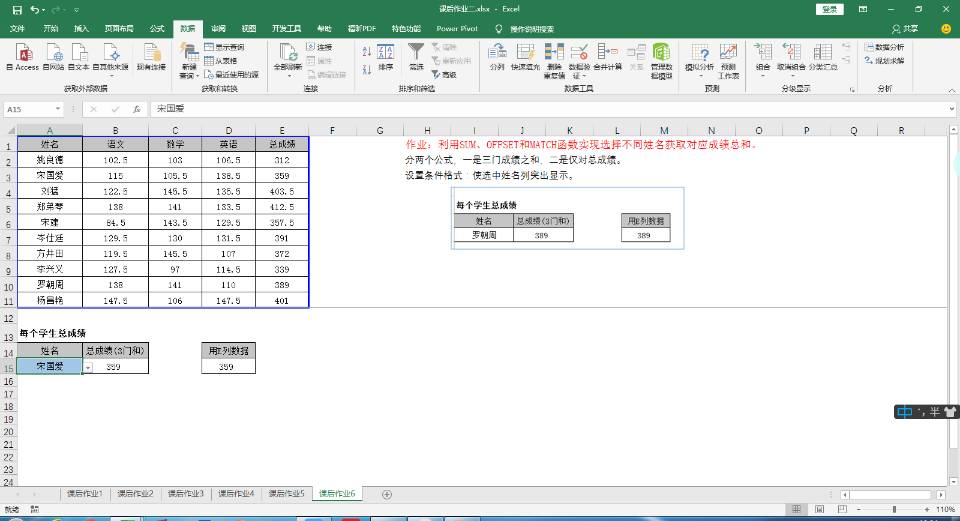
Task: Expand the 全部刷新 dropdown
Action: click(x=288, y=60)
